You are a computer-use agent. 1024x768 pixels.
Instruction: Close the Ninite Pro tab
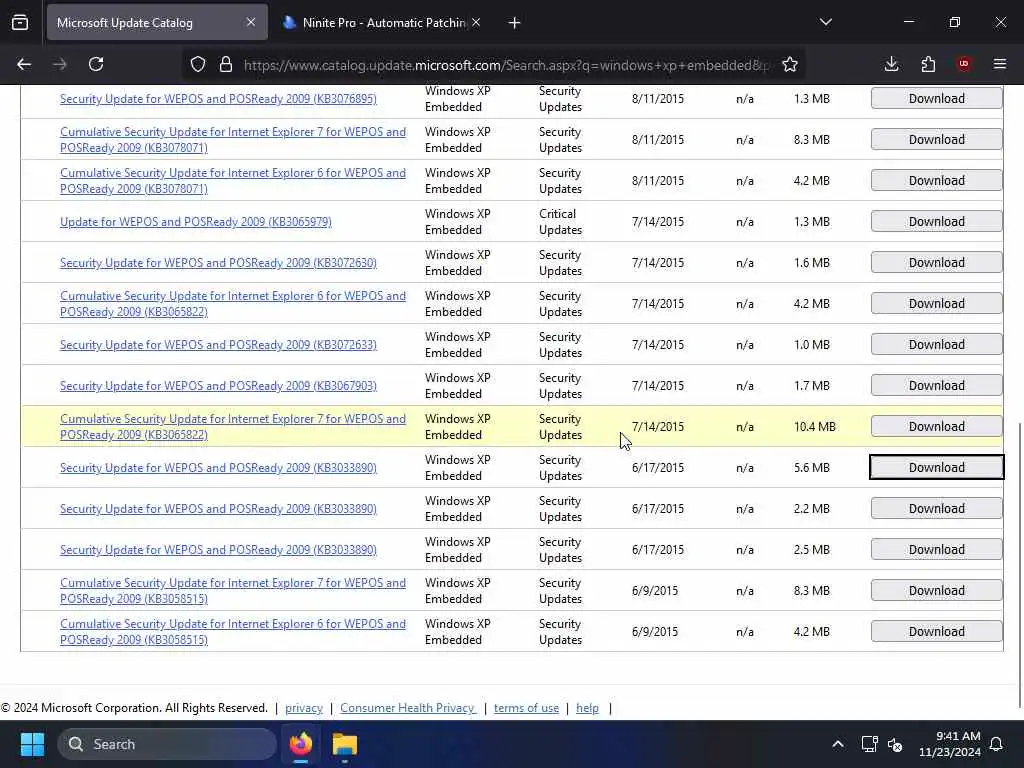476,22
